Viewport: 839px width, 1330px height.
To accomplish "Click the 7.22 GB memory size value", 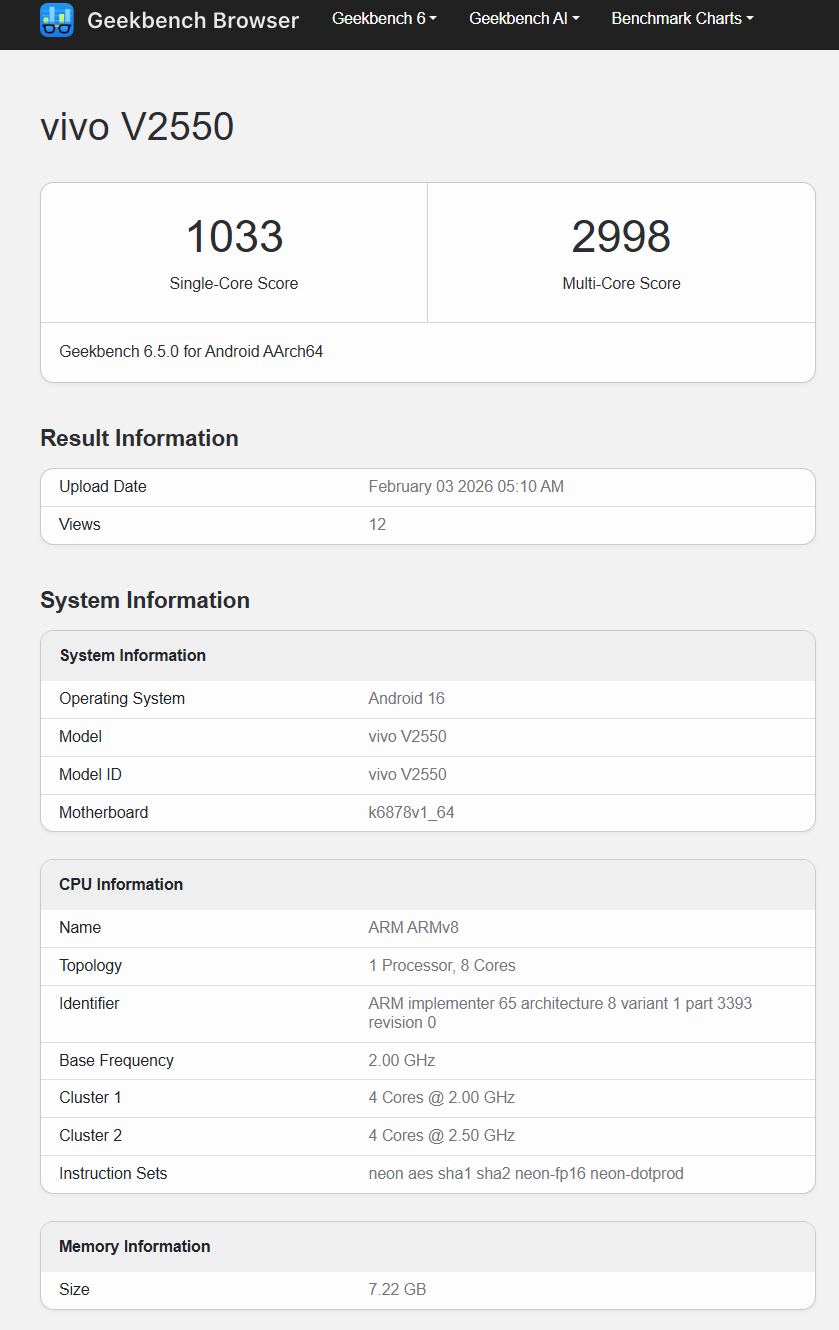I will click(x=397, y=1290).
